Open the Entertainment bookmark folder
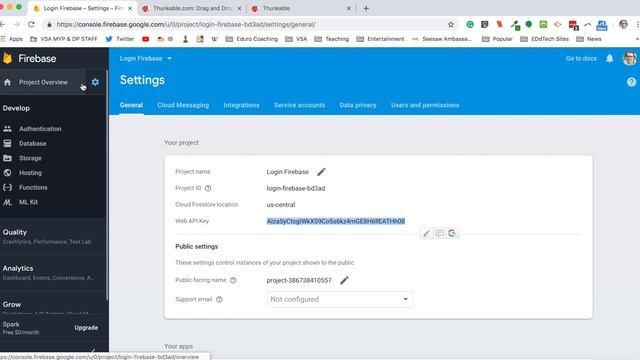640x360 pixels. point(380,39)
